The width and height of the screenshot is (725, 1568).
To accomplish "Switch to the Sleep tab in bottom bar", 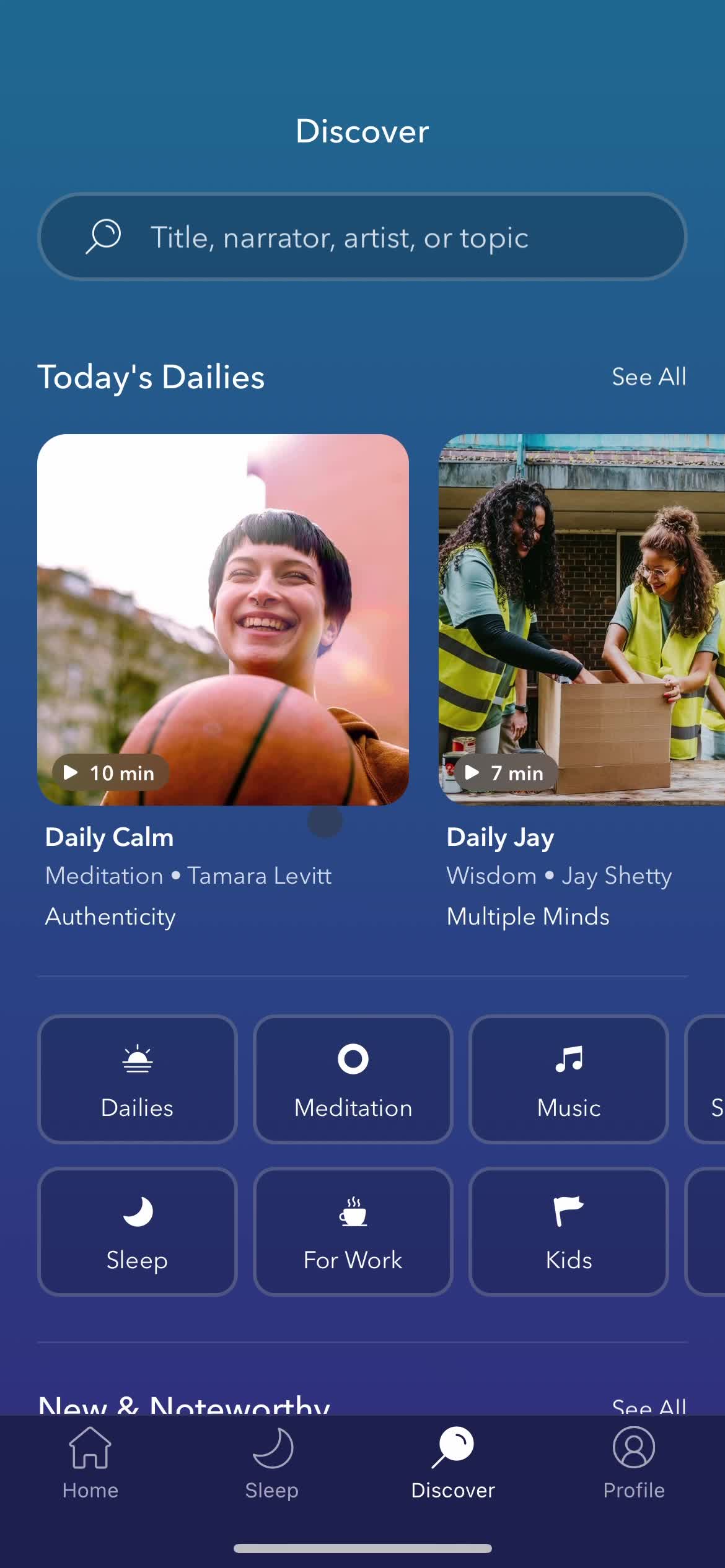I will 272,1463.
